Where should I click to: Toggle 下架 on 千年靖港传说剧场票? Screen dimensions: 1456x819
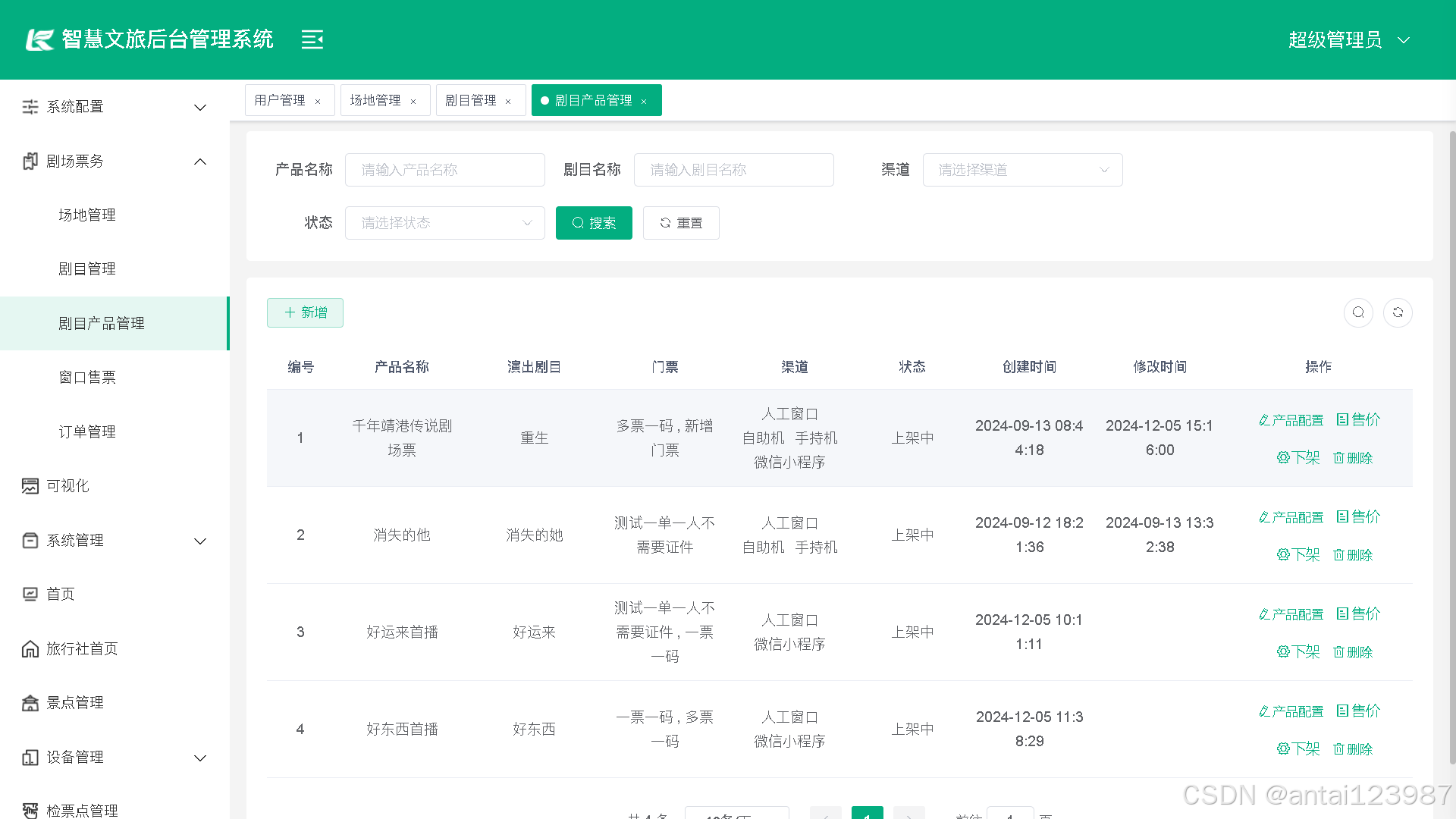[1298, 457]
